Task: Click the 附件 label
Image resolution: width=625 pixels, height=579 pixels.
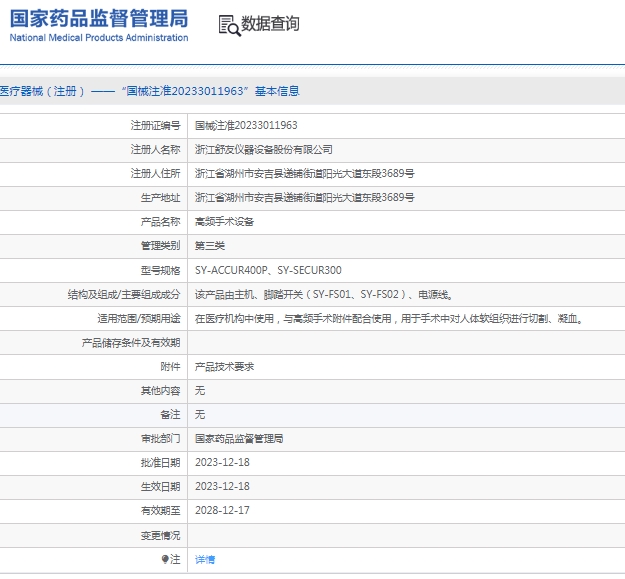Action: (x=170, y=367)
